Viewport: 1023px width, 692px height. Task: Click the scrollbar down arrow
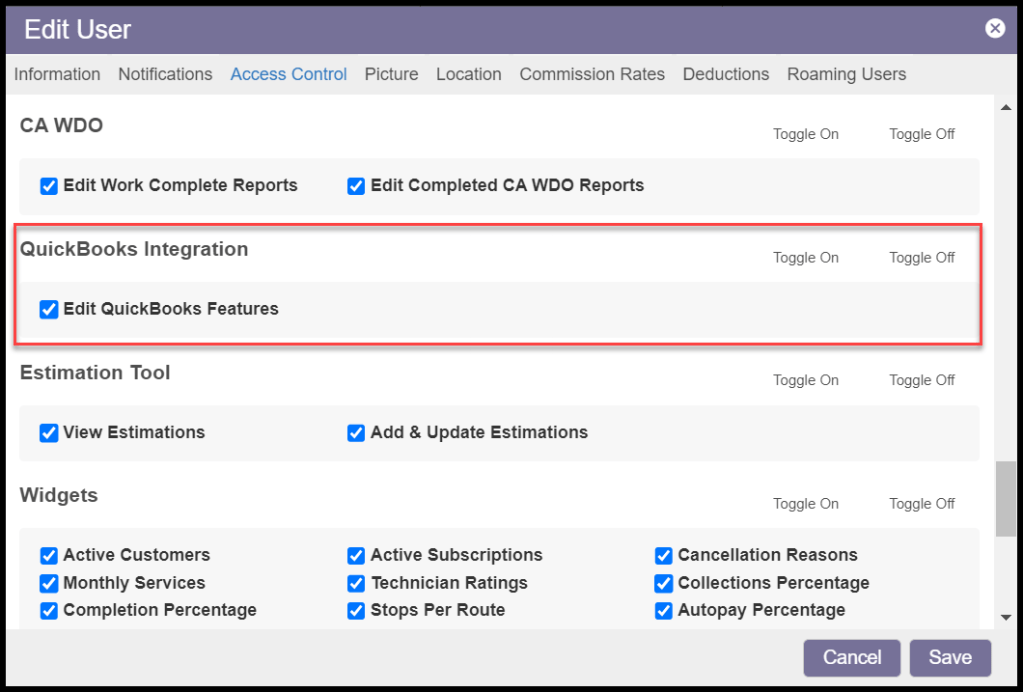1005,618
